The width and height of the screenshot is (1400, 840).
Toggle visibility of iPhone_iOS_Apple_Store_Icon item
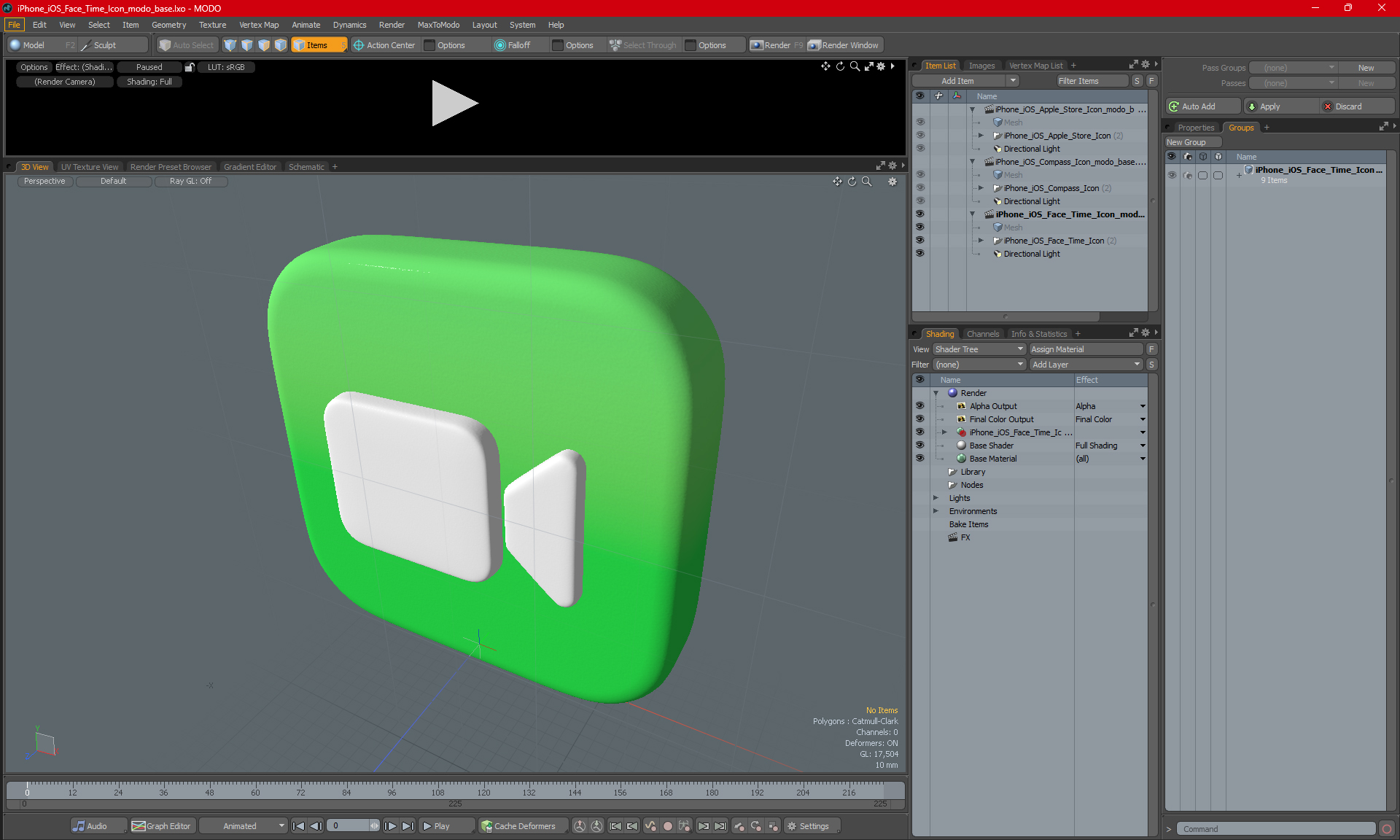(x=920, y=136)
